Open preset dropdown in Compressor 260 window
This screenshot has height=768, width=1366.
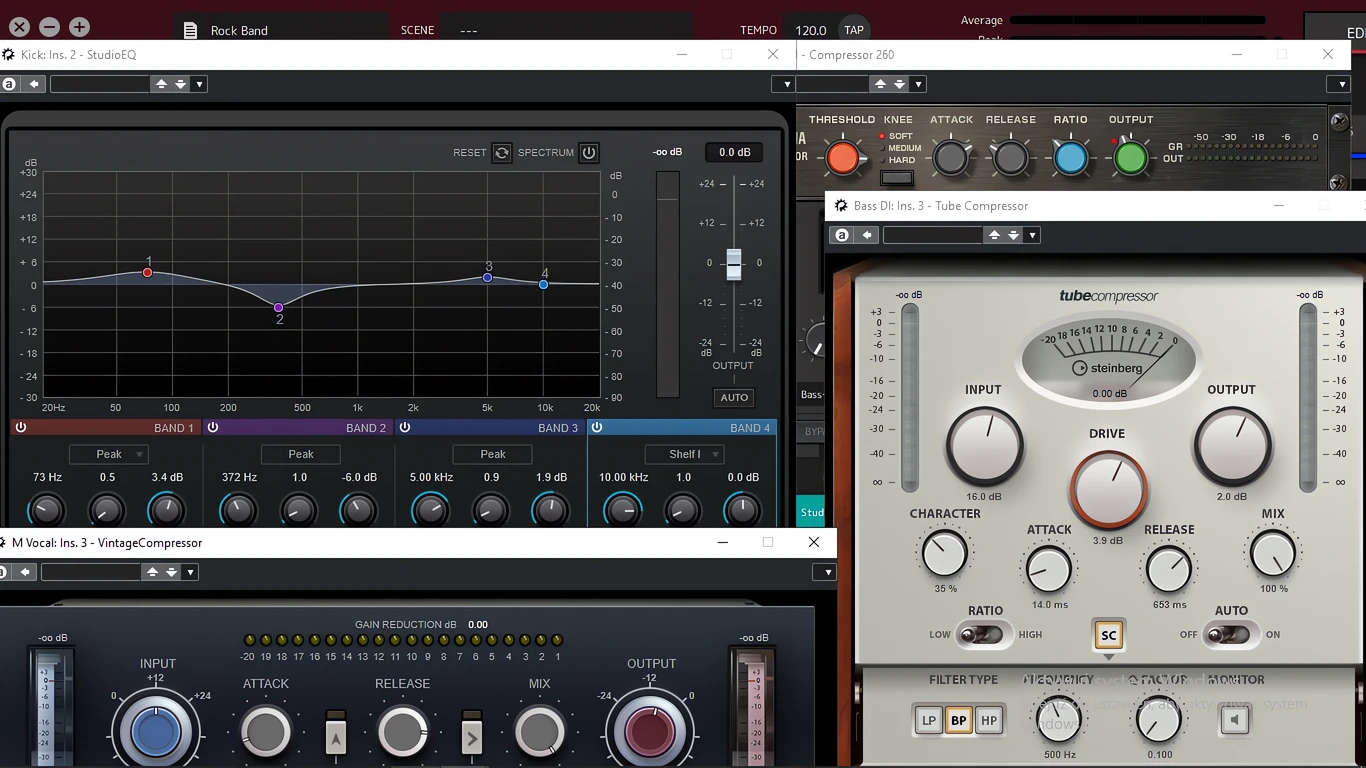coord(918,84)
